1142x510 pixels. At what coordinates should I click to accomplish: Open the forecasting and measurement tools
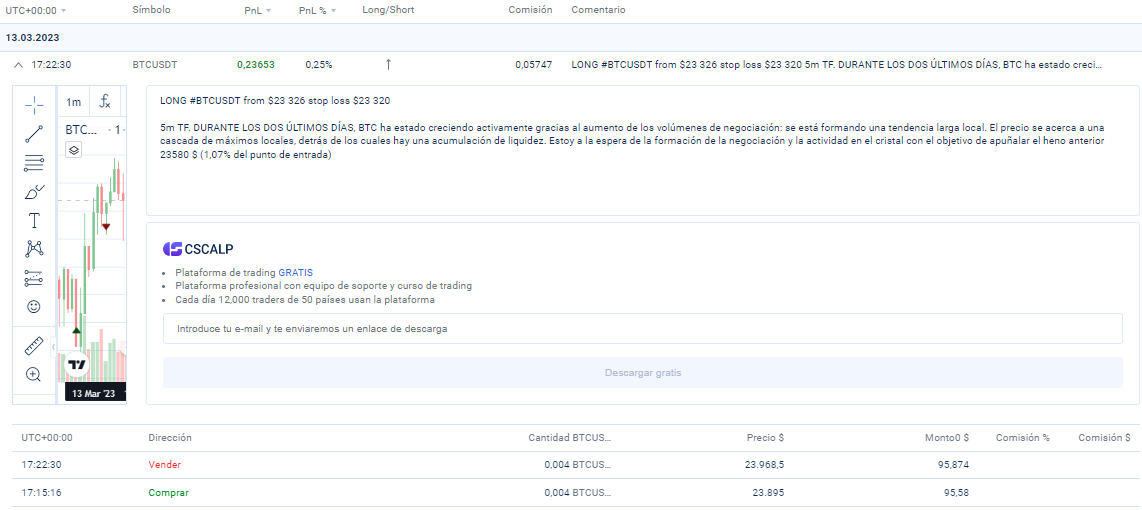(x=34, y=278)
